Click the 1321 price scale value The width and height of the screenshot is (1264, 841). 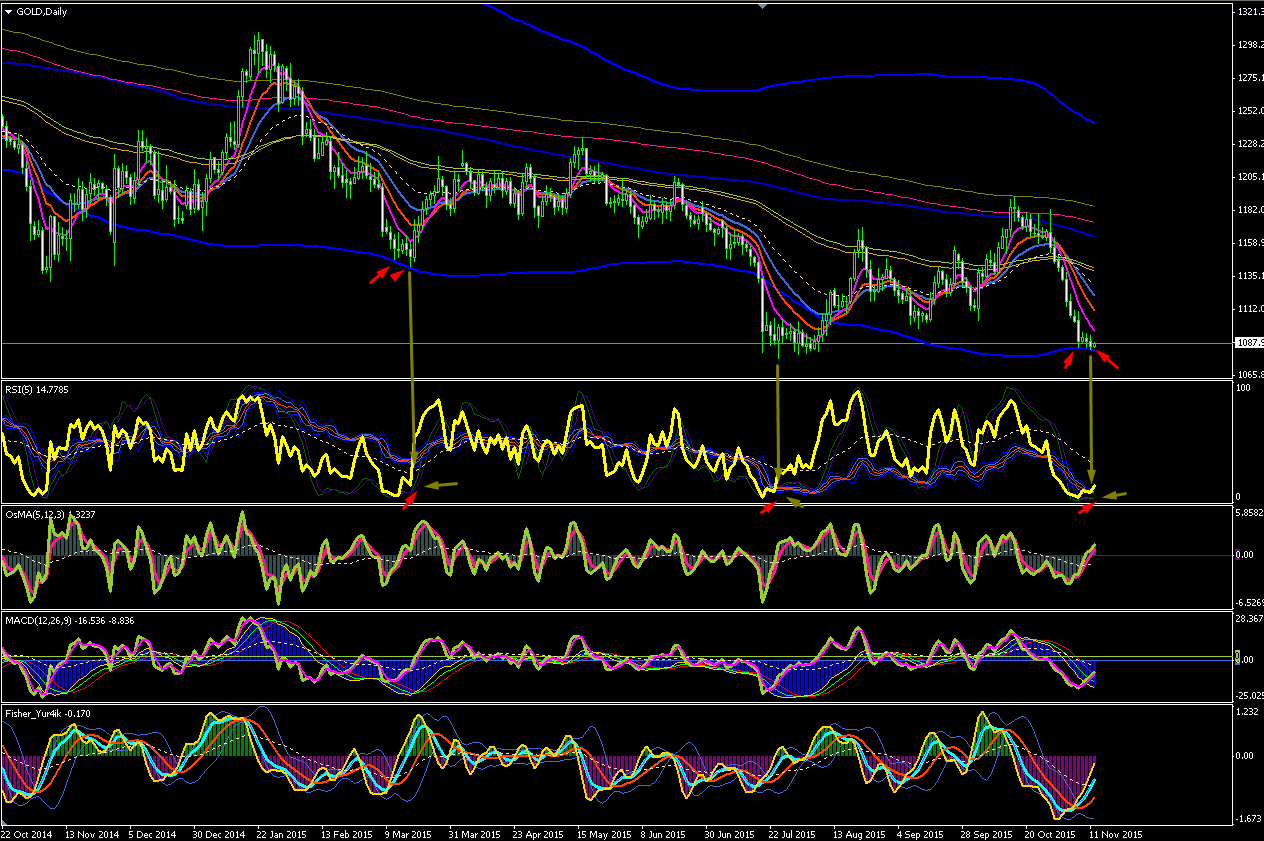1250,12
